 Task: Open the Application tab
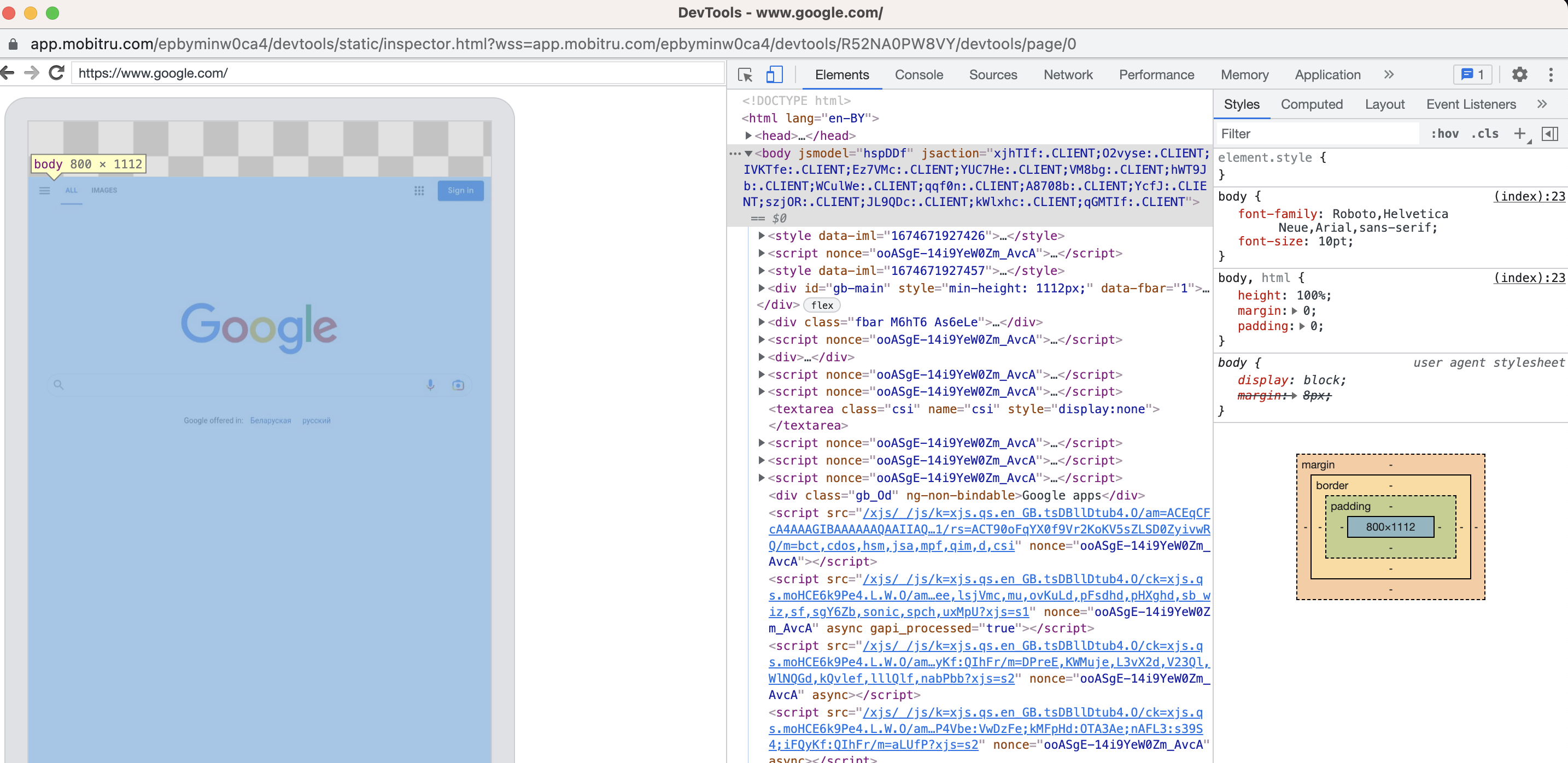tap(1327, 74)
